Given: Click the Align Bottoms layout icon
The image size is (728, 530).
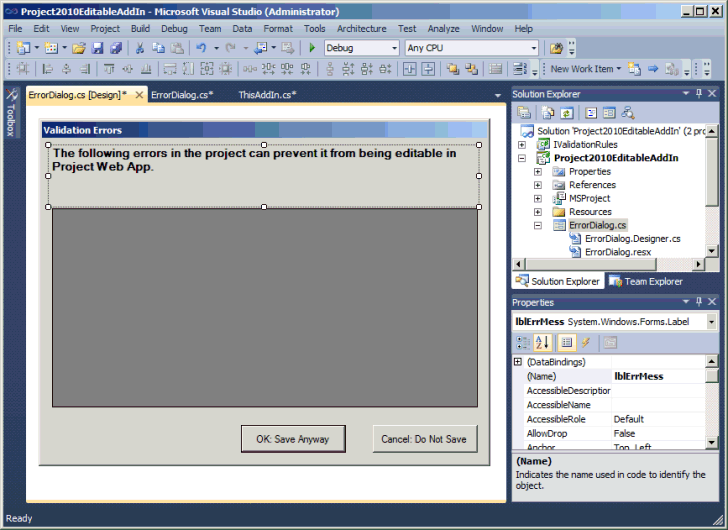Looking at the screenshot, I should click(x=146, y=69).
